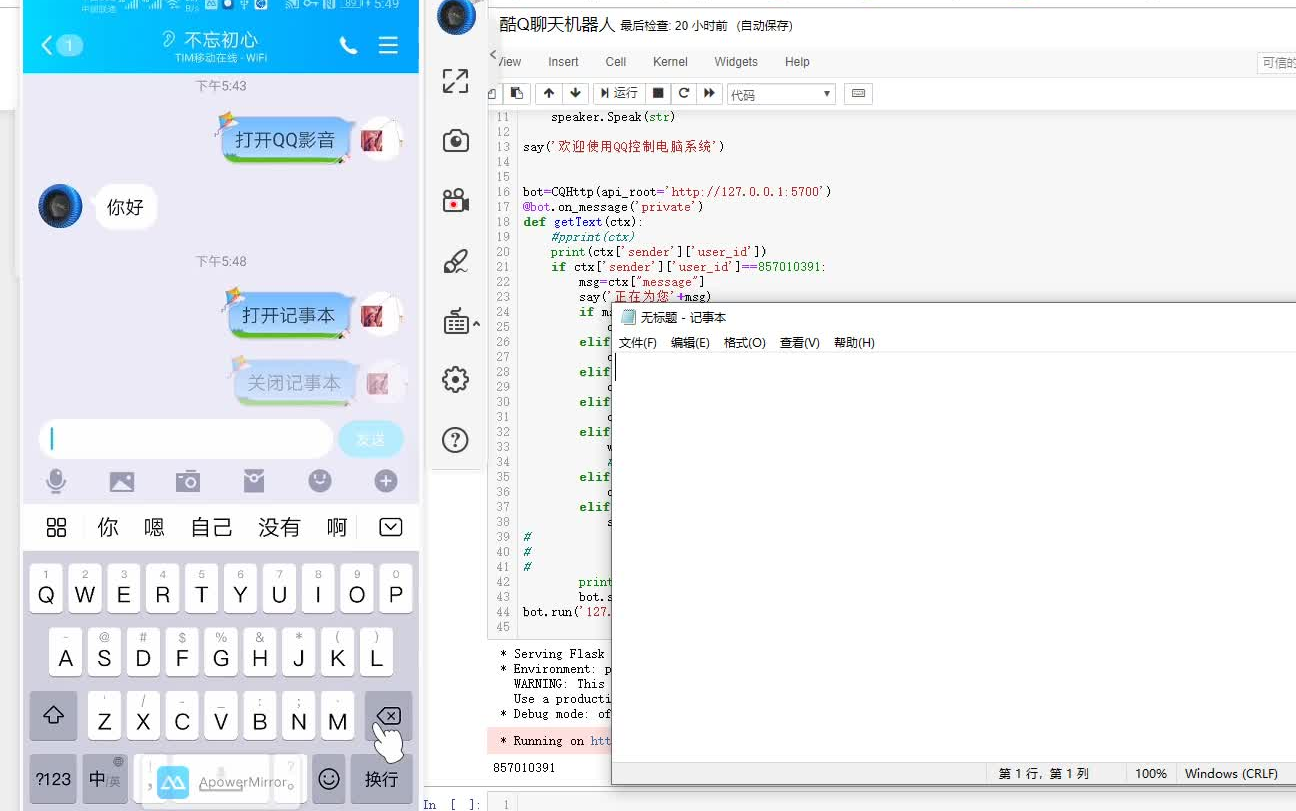Collapse the phone keyboard with down chevron
The image size is (1296, 811).
coord(391,527)
